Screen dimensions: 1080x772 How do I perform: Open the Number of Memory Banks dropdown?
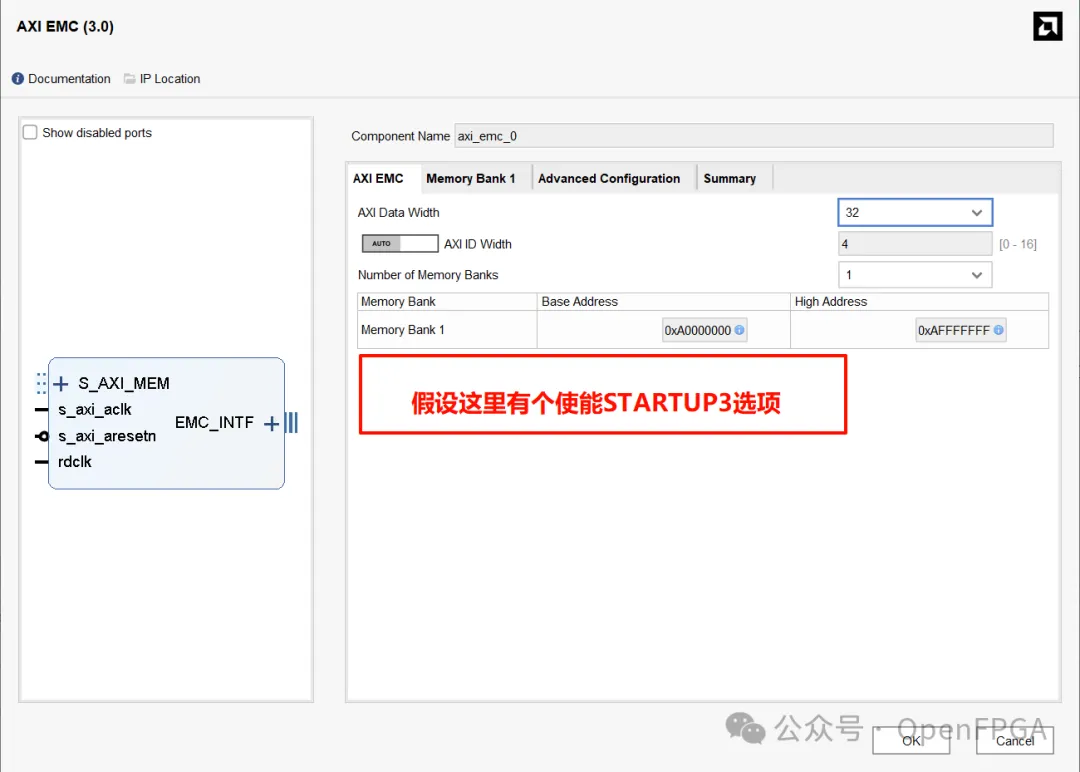914,275
